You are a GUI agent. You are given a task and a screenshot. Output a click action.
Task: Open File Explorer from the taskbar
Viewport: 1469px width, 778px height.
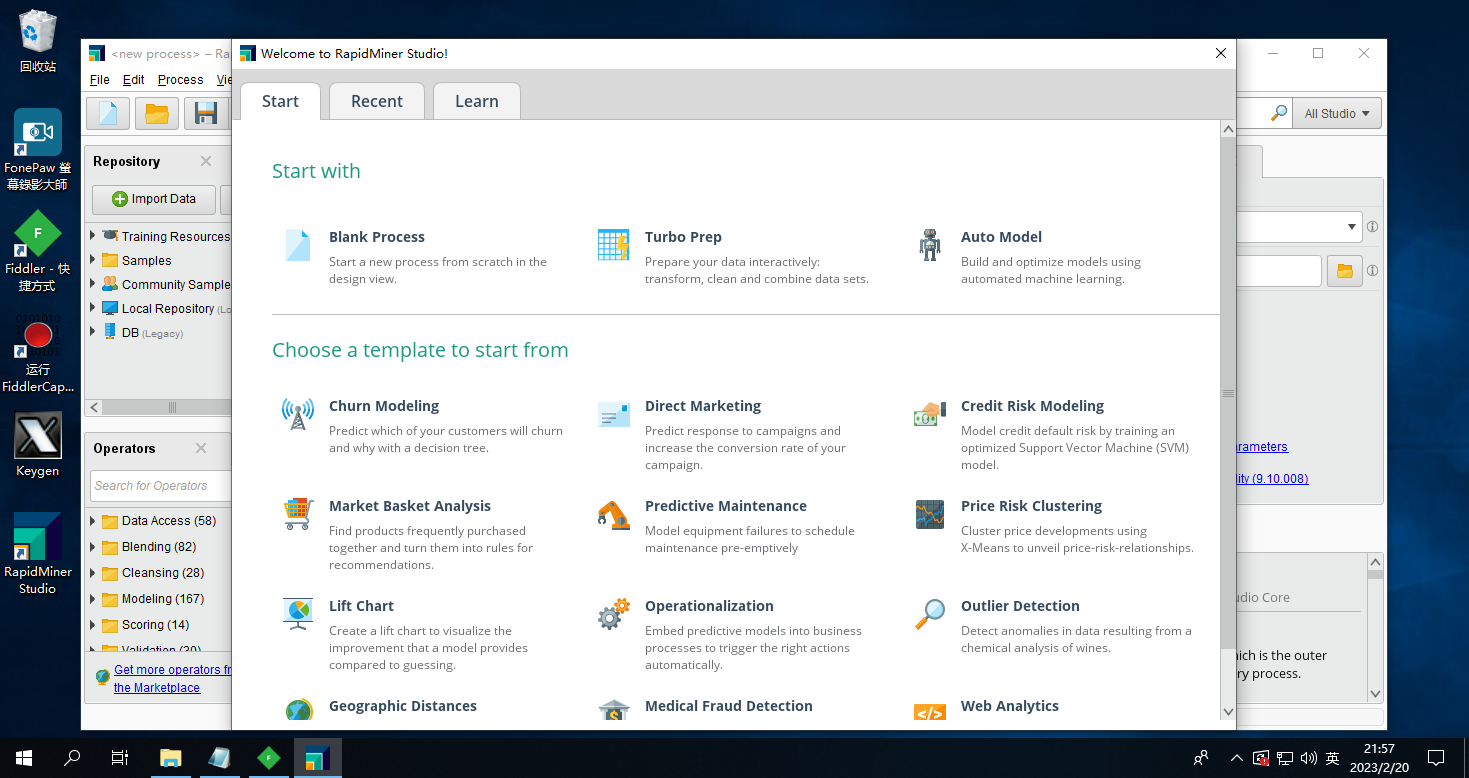pos(171,758)
